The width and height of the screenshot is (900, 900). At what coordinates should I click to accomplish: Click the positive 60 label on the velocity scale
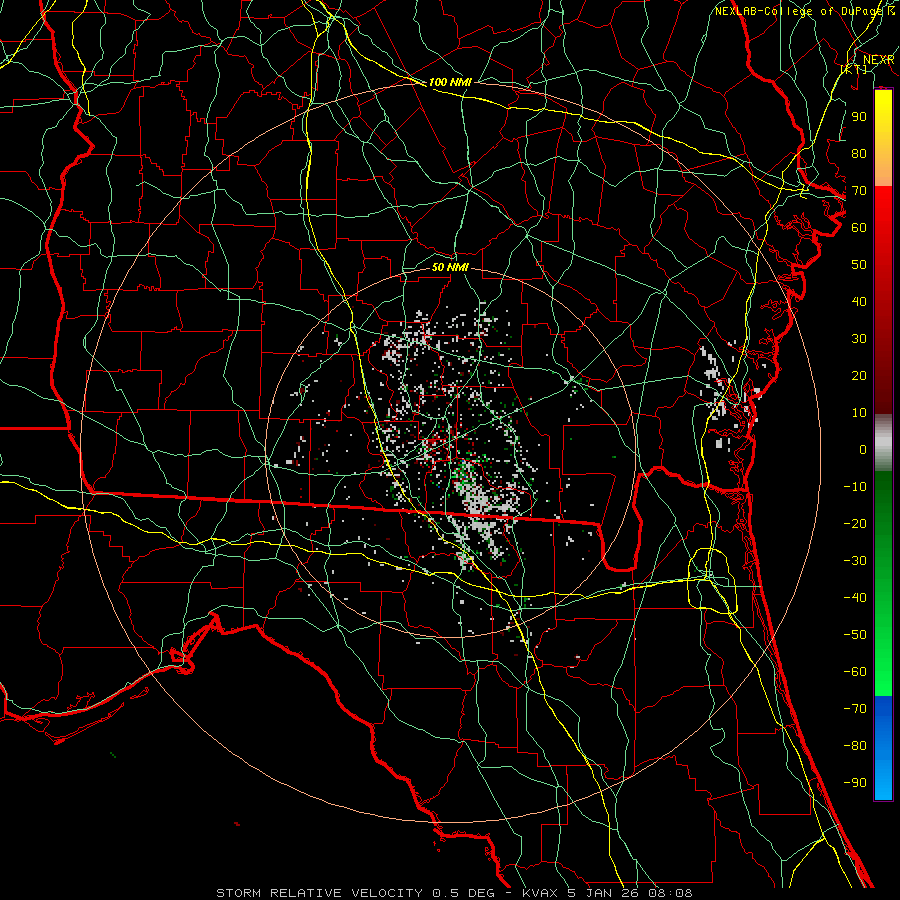pyautogui.click(x=859, y=227)
